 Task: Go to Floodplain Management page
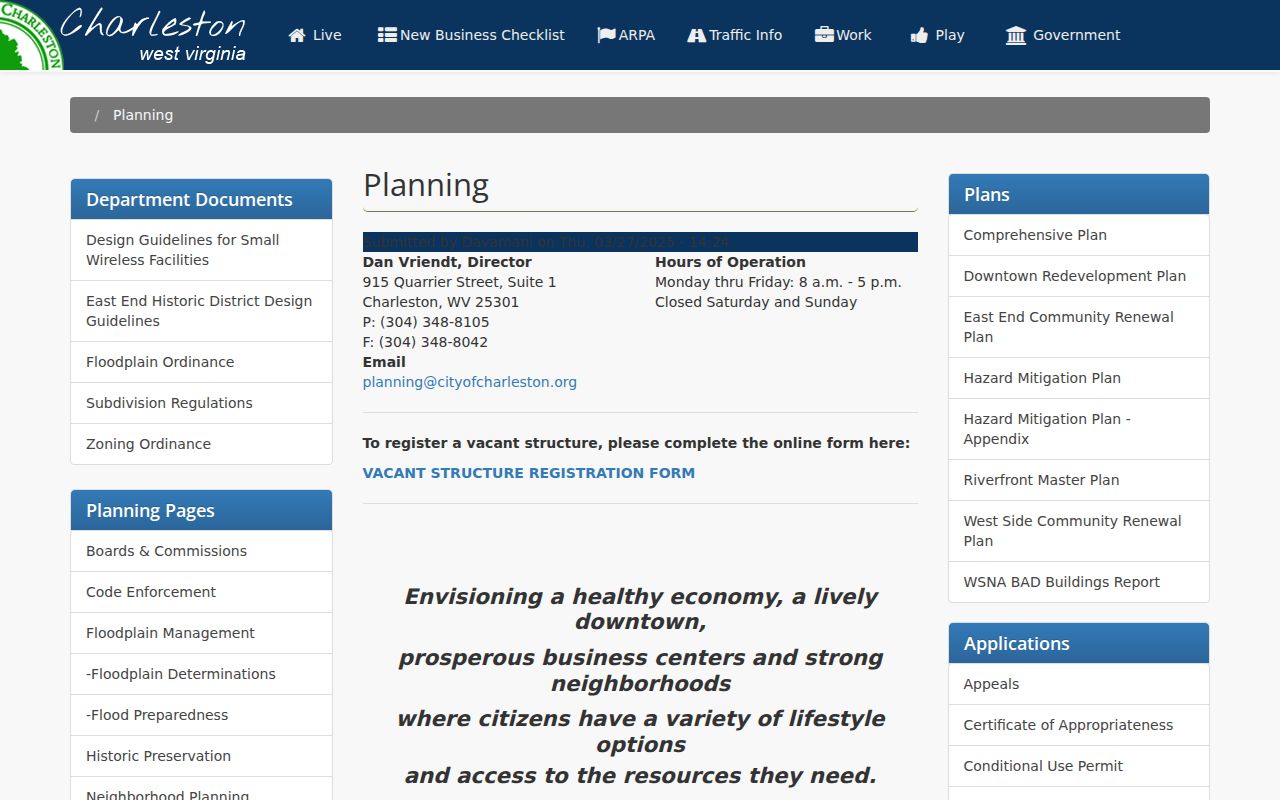pyautogui.click(x=201, y=633)
